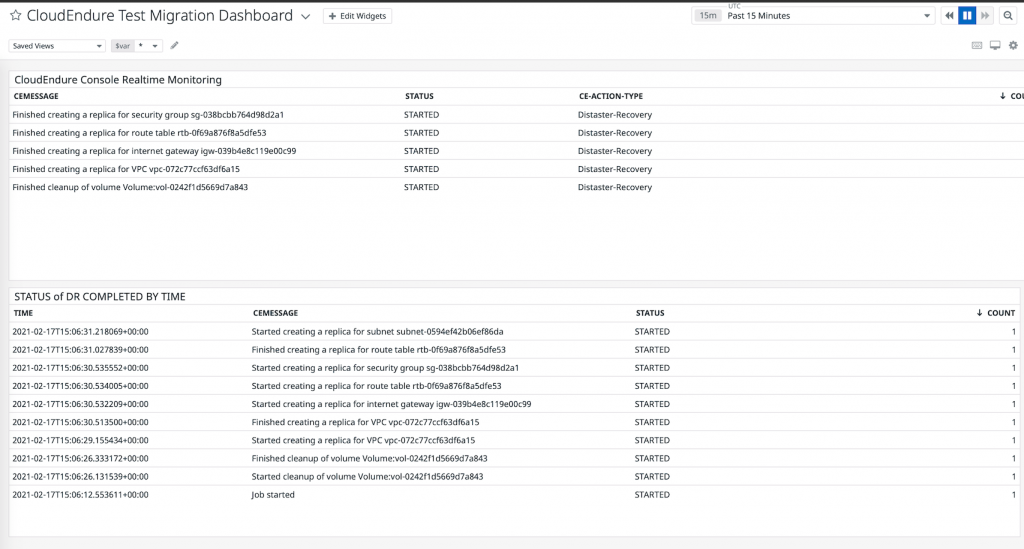
Task: Click Distaster-Recovery in the security group row
Action: (x=615, y=115)
